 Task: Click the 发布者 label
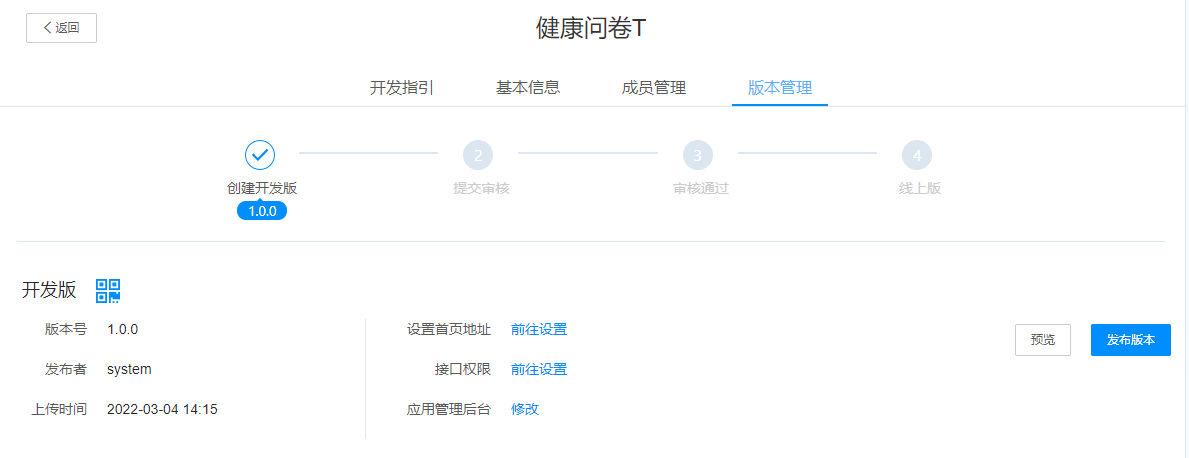pyautogui.click(x=66, y=369)
